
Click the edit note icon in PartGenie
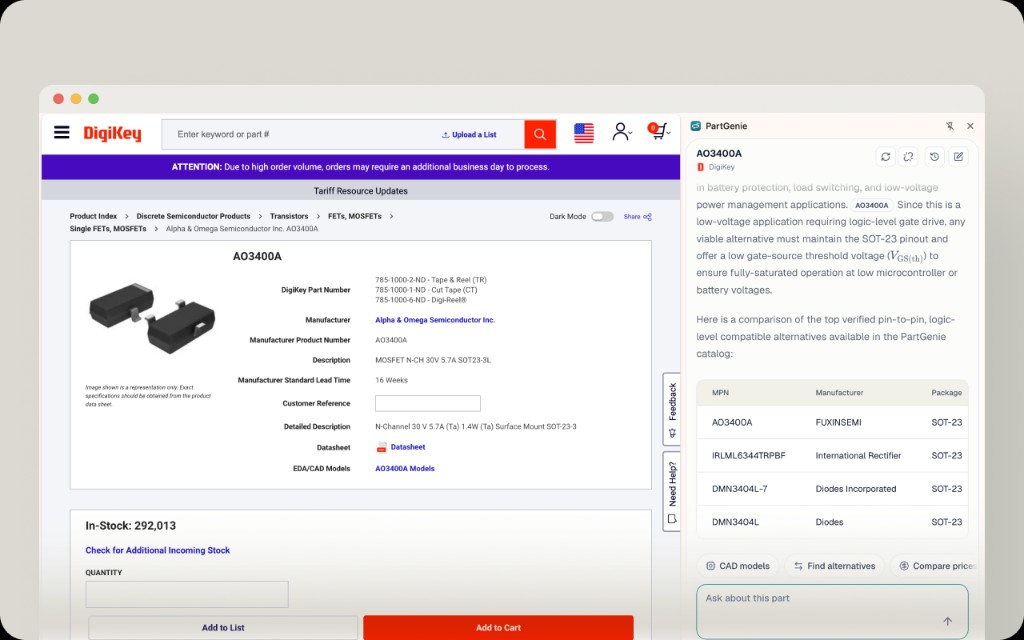958,157
